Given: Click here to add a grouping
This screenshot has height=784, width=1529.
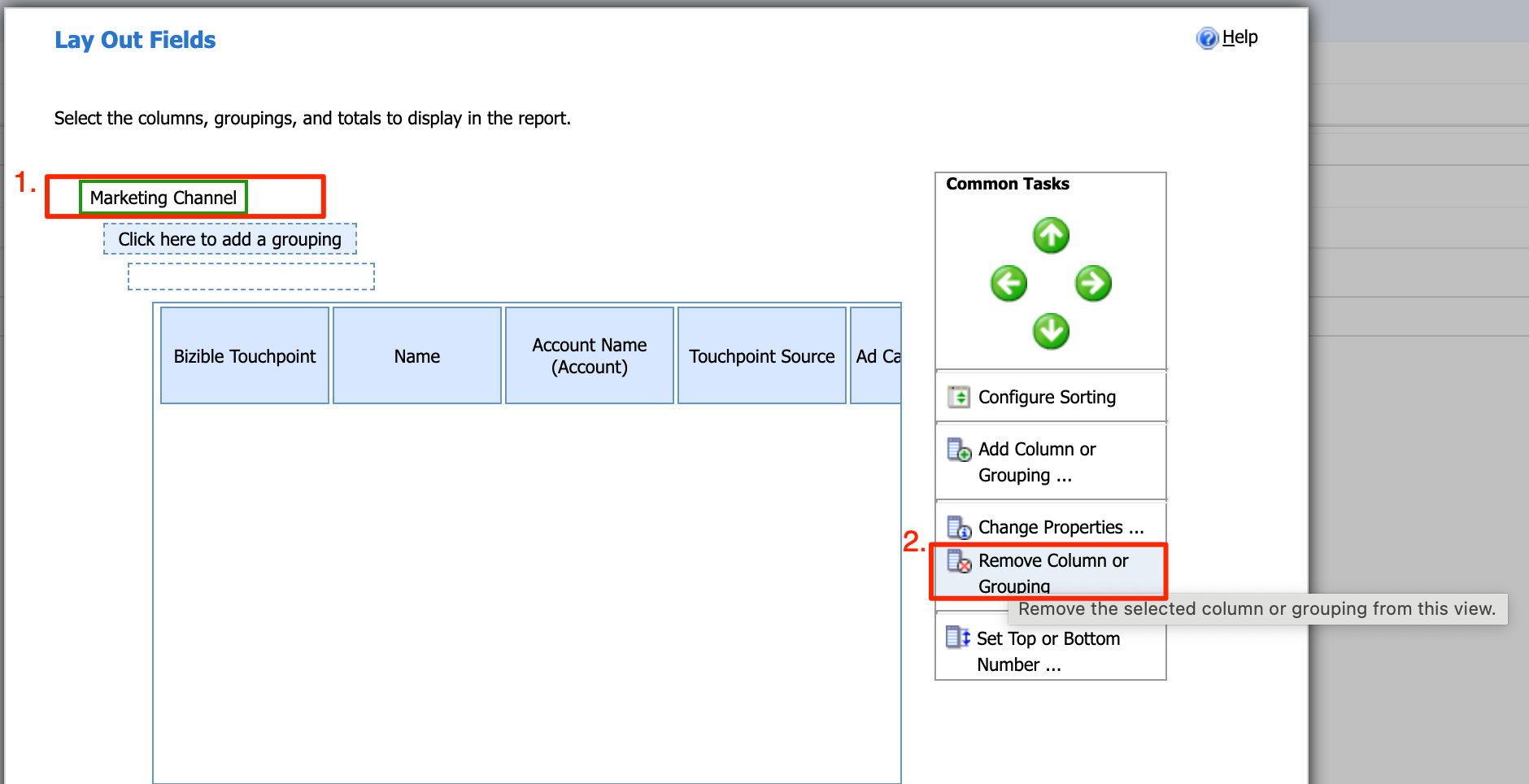Looking at the screenshot, I should click(229, 238).
